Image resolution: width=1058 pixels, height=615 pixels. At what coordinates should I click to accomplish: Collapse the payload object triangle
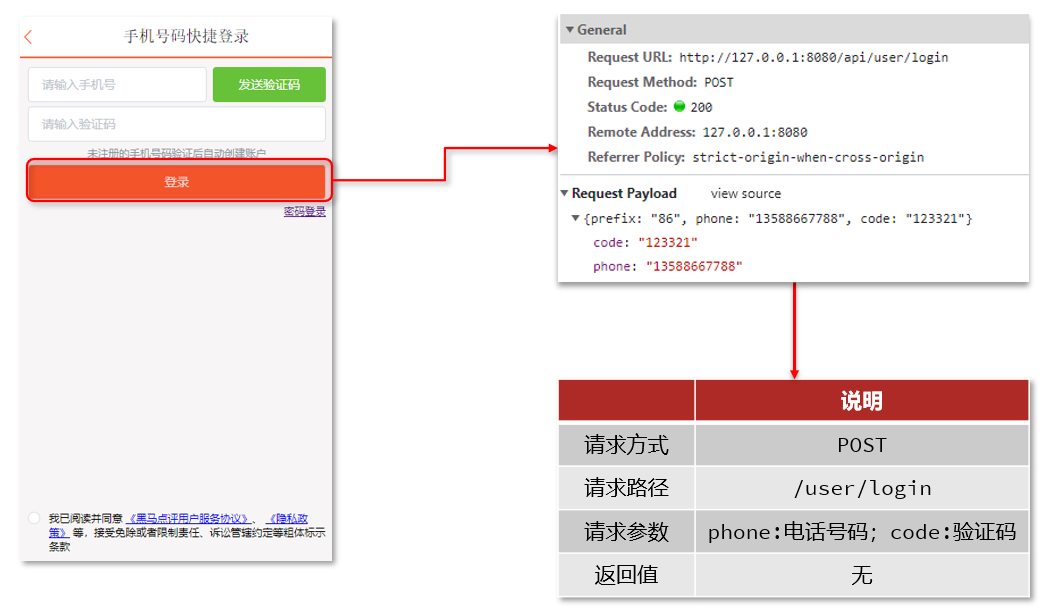(x=575, y=219)
